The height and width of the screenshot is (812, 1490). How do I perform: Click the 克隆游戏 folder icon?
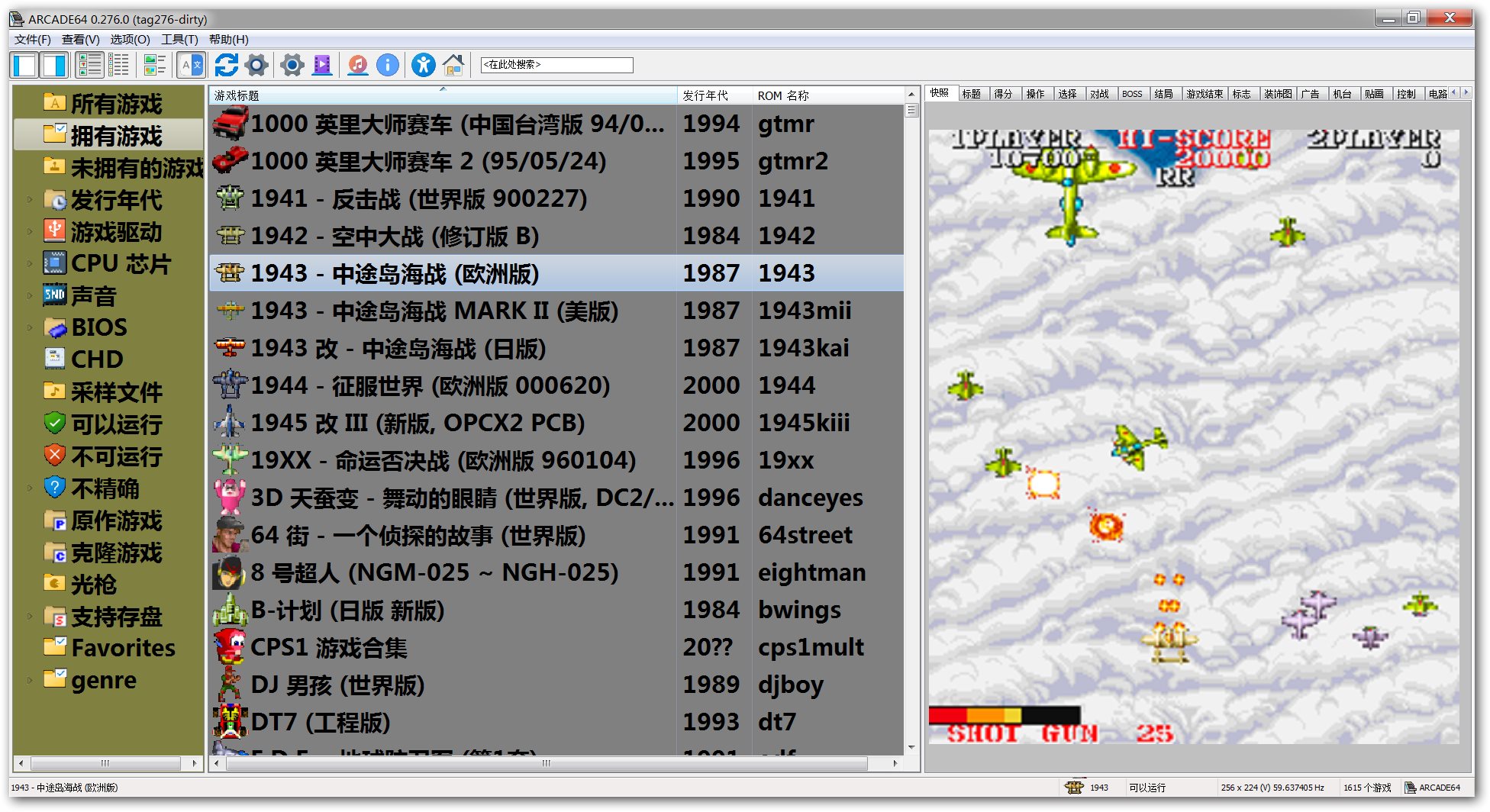click(x=55, y=552)
